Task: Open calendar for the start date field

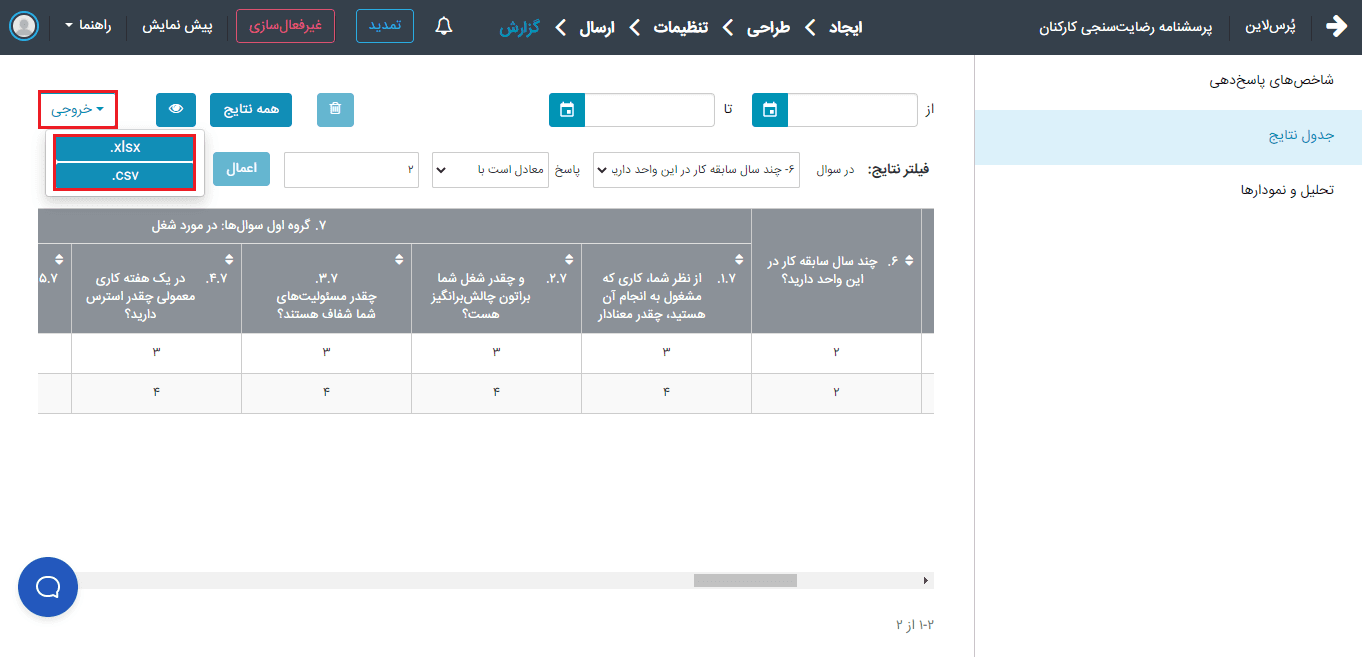Action: (770, 110)
